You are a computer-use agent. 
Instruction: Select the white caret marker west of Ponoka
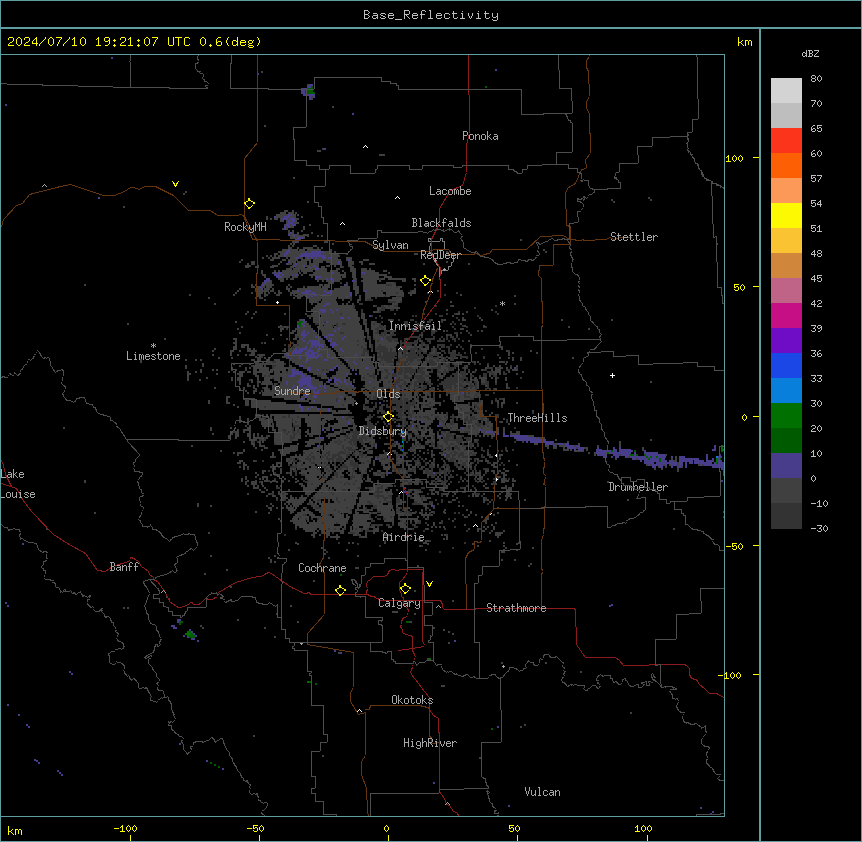pyautogui.click(x=366, y=147)
